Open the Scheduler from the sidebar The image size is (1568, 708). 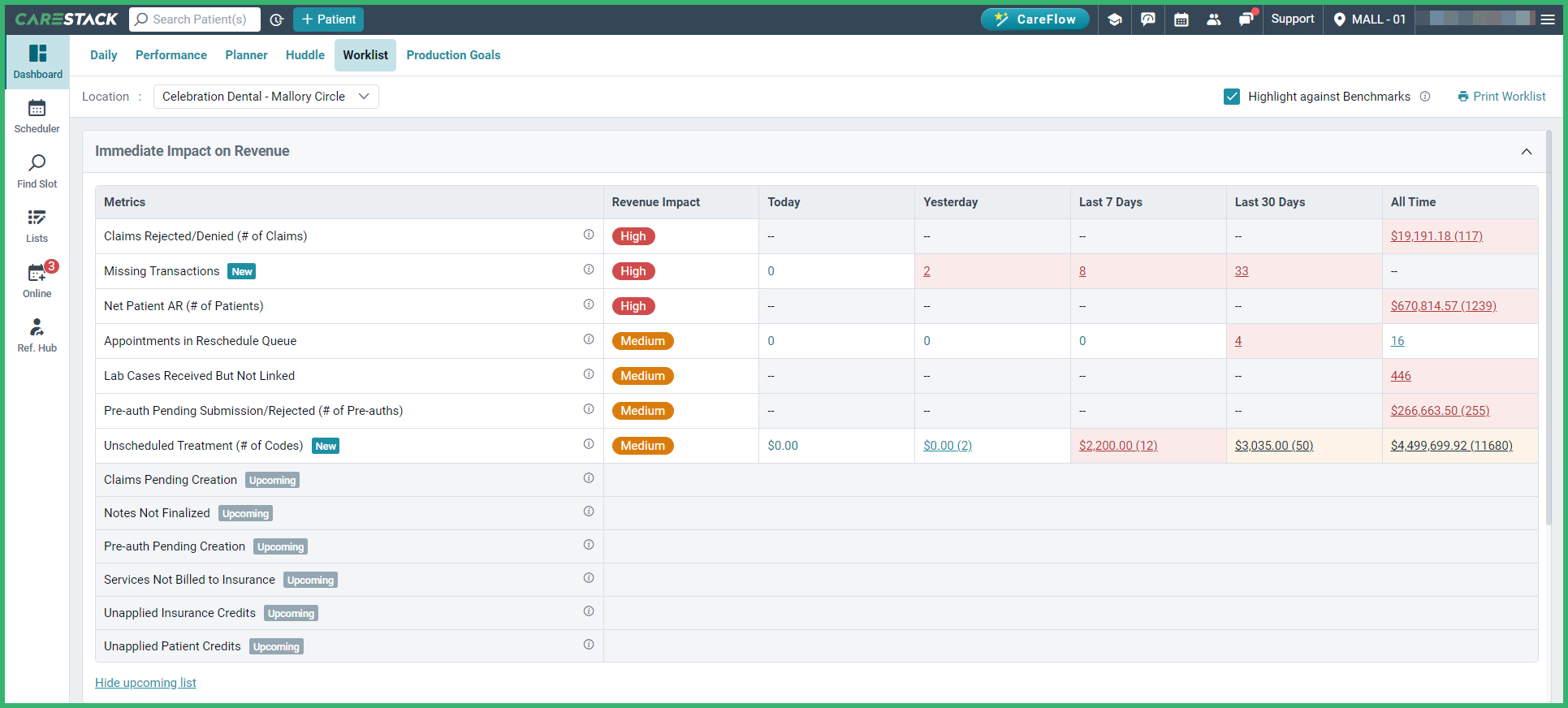(x=37, y=116)
